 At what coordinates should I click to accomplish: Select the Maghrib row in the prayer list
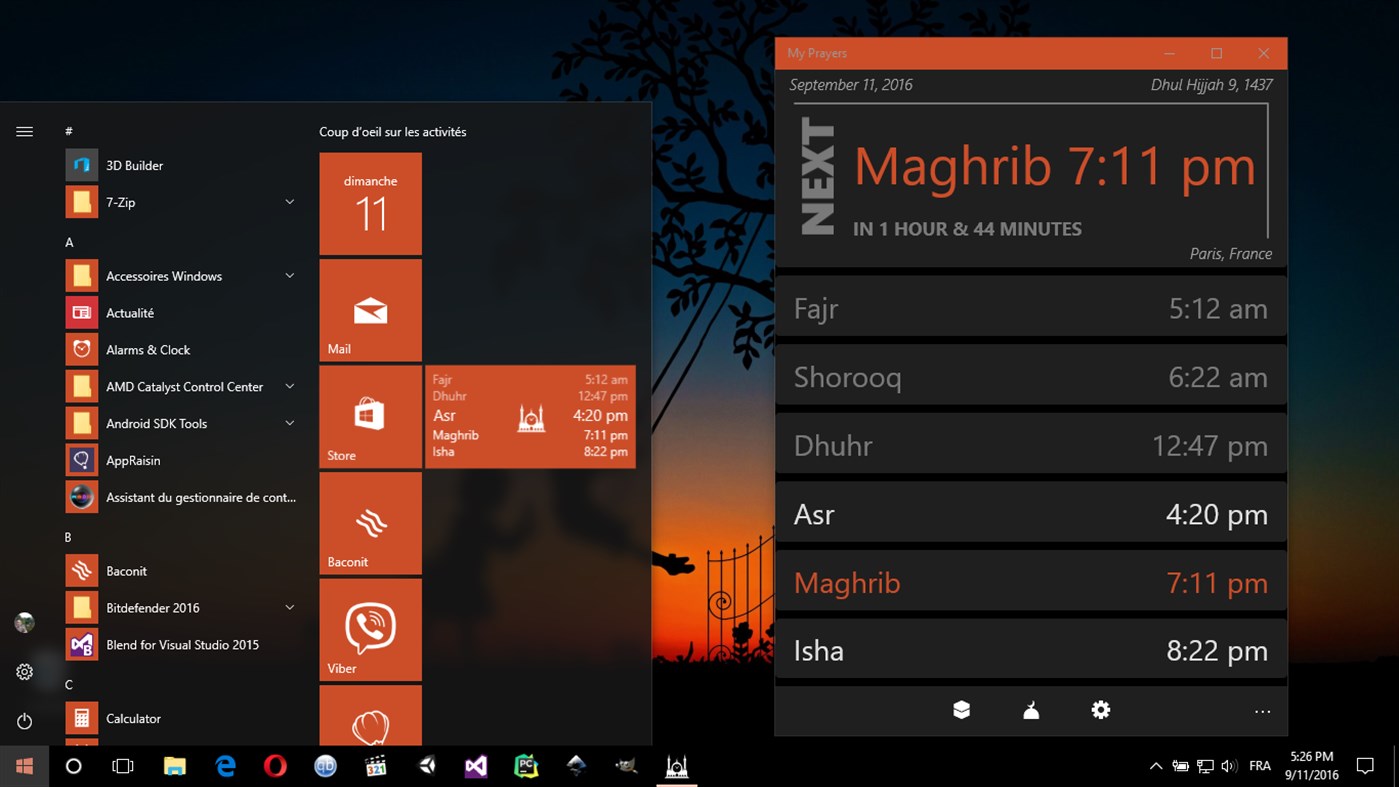(x=1030, y=582)
